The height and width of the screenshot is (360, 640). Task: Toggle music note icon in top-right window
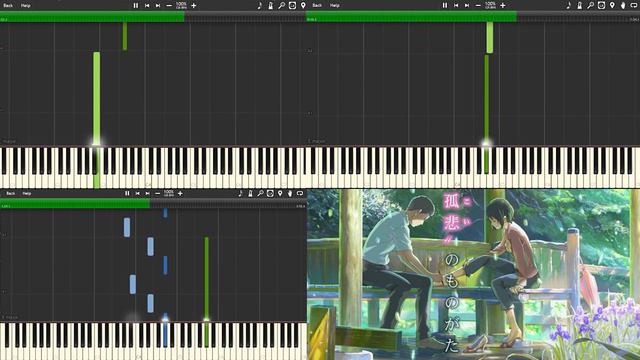pyautogui.click(x=569, y=5)
